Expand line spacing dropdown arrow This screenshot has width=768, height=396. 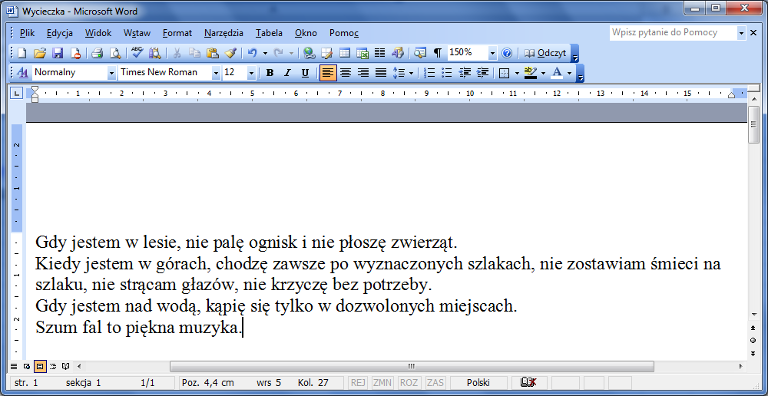pos(411,73)
